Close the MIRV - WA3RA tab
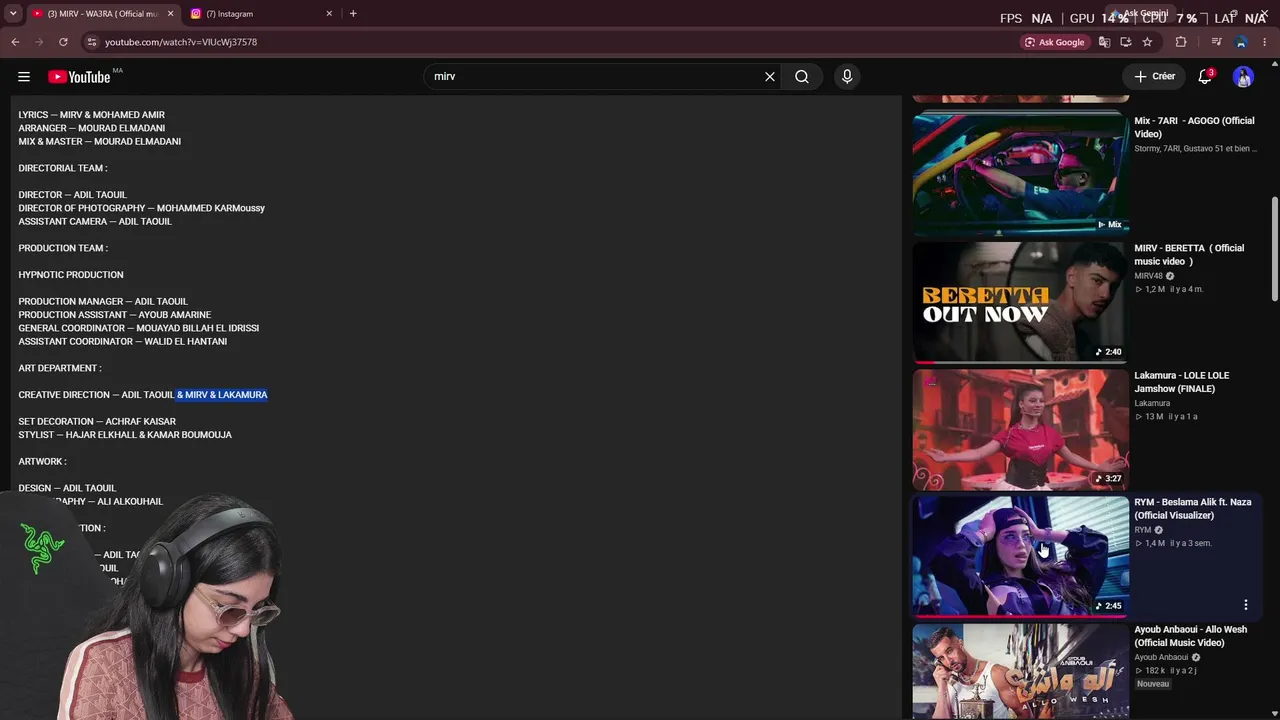1280x720 pixels. click(170, 14)
